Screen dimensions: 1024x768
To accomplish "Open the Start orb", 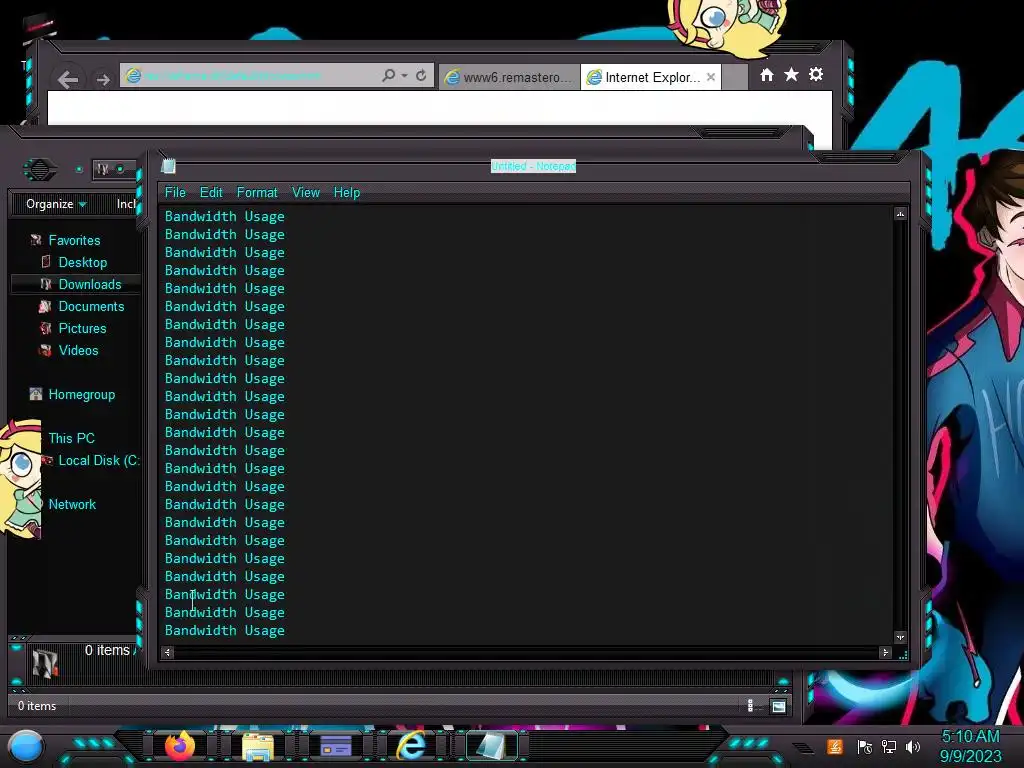I will pyautogui.click(x=26, y=746).
